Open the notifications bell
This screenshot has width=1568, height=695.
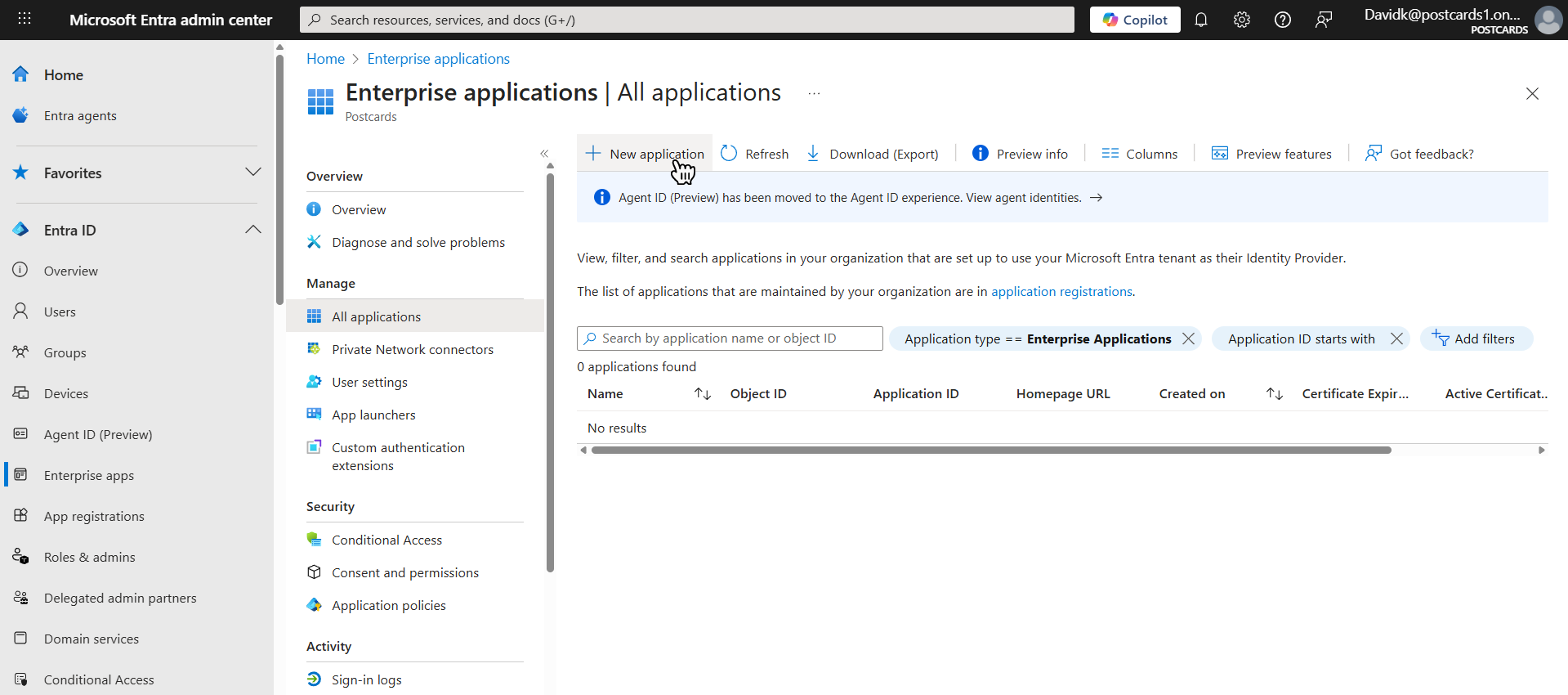coord(1201,20)
